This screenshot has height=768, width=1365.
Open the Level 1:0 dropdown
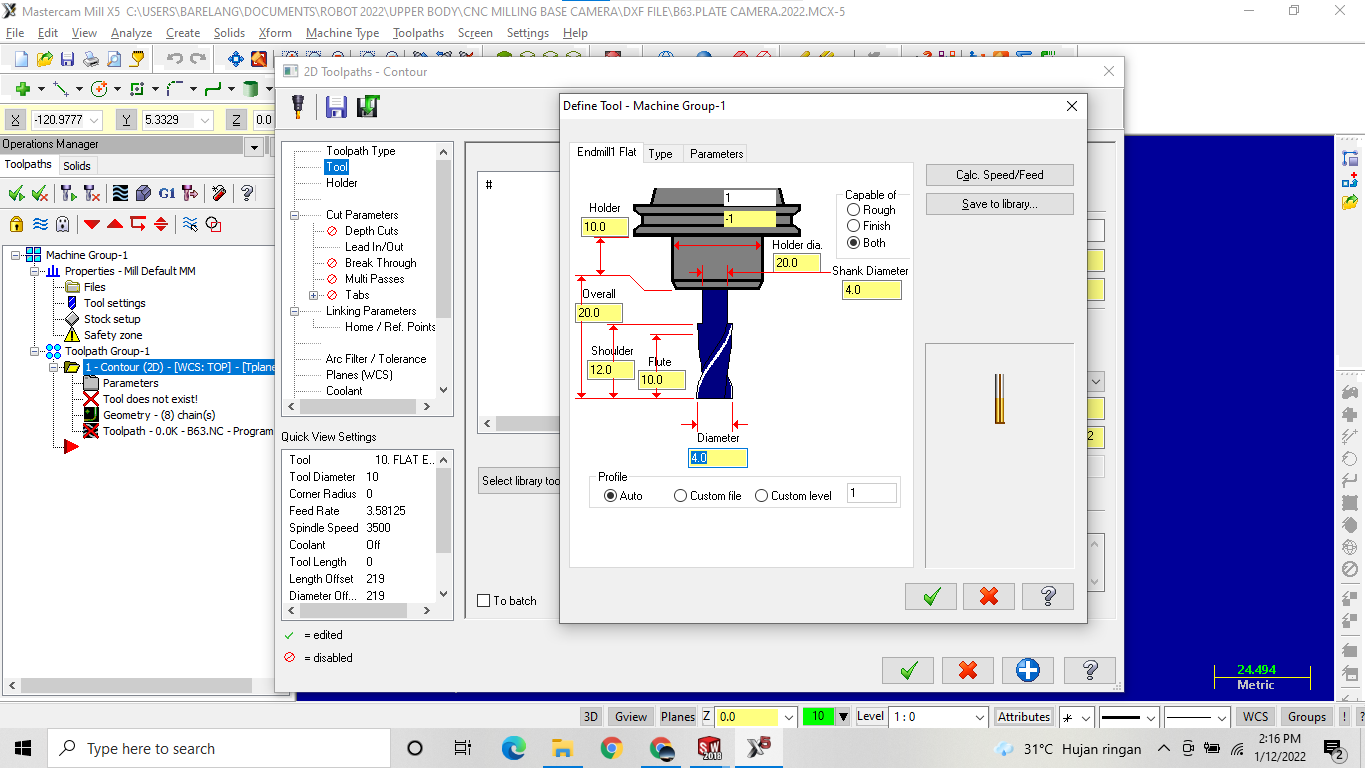(x=936, y=716)
